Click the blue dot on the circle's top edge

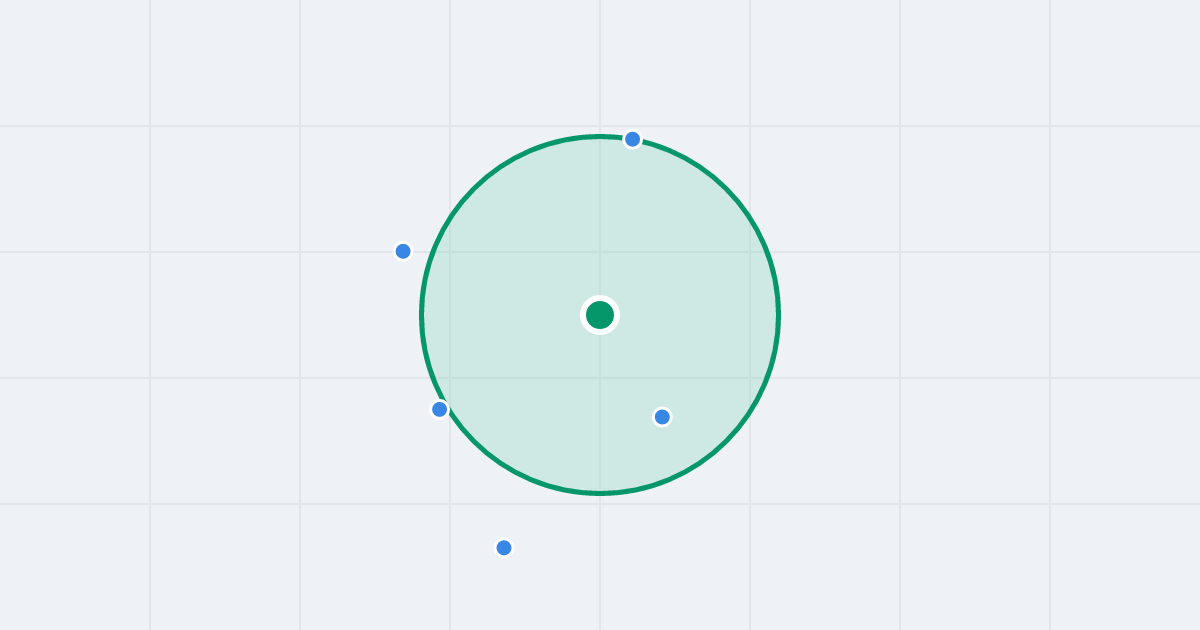pyautogui.click(x=632, y=139)
